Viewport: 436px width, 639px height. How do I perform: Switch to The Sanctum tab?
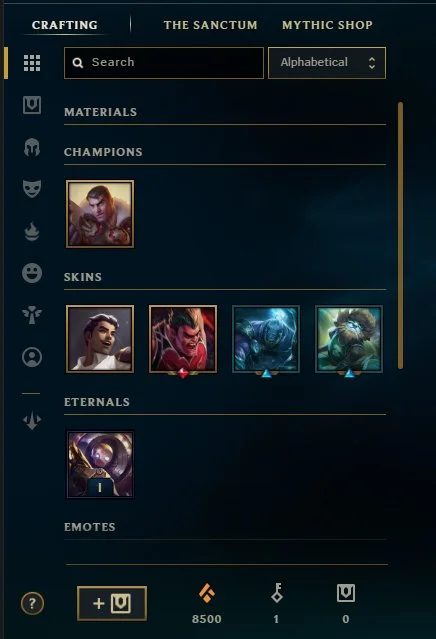tap(210, 25)
